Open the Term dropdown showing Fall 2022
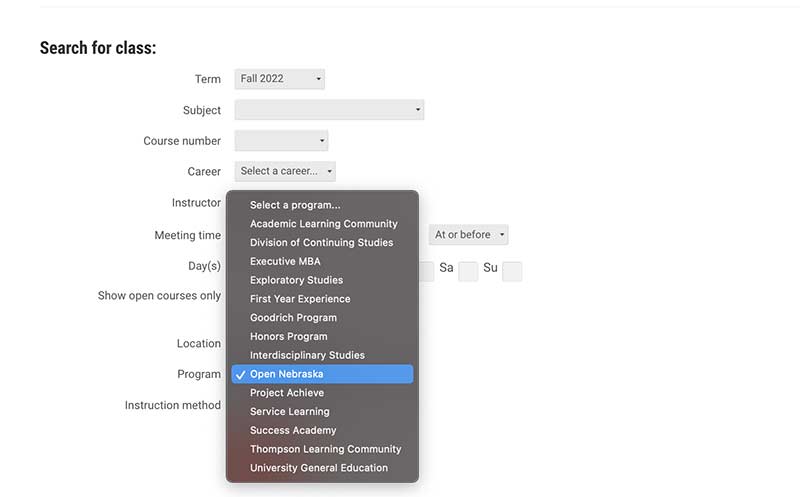 click(x=280, y=79)
